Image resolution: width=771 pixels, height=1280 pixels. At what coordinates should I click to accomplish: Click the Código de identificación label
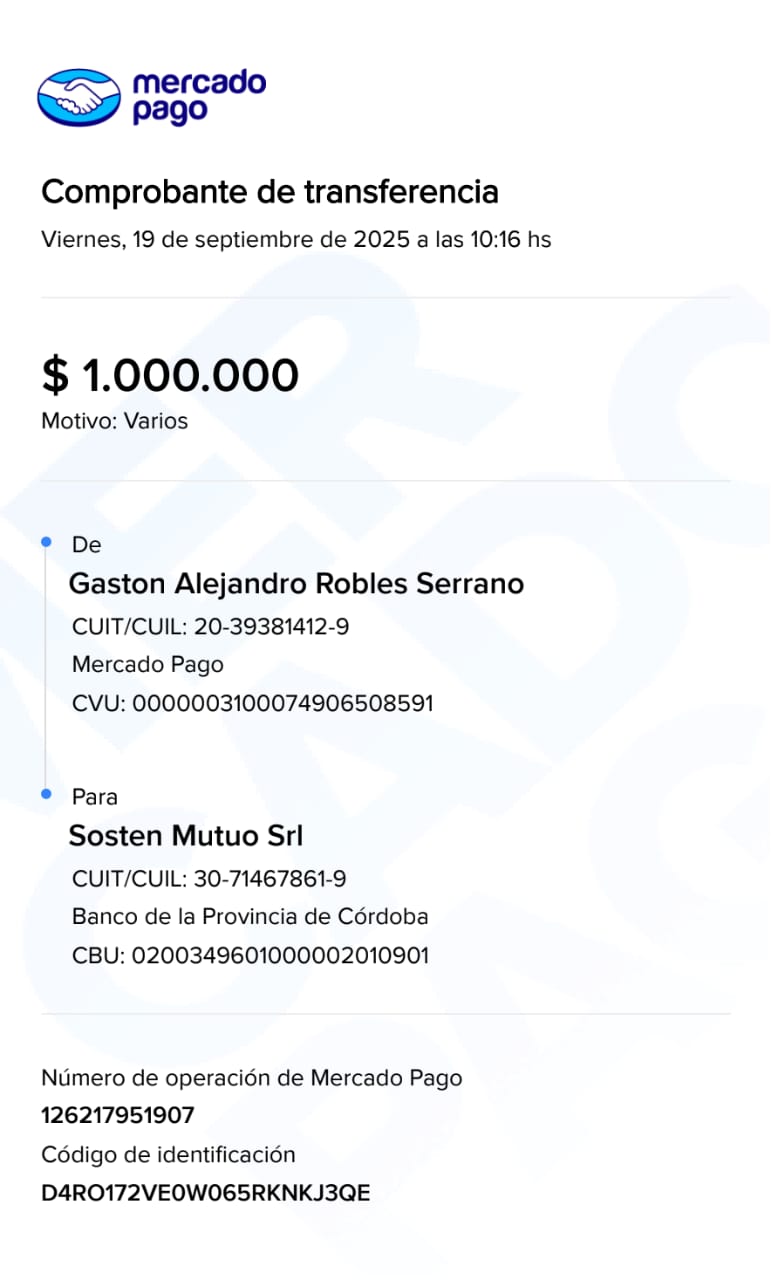[x=168, y=1155]
